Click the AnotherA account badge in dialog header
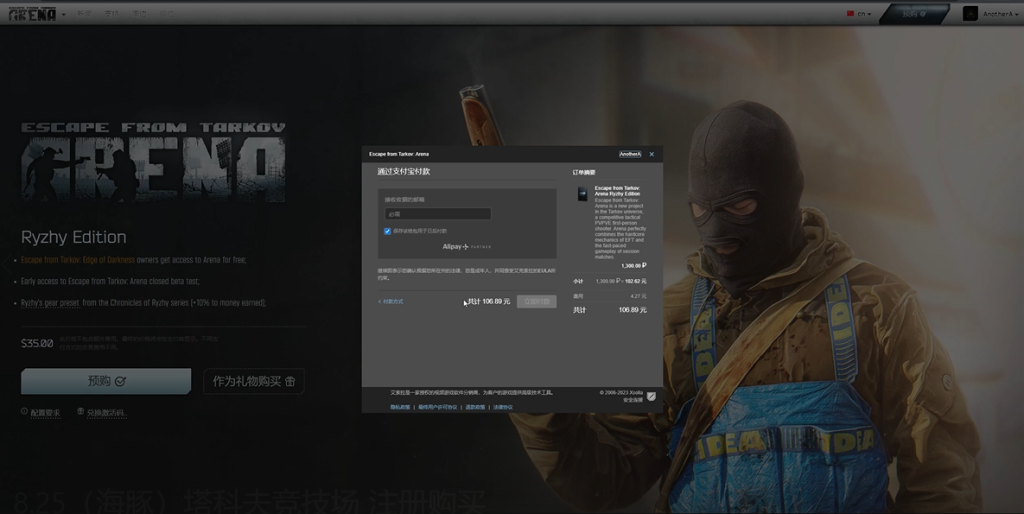Viewport: 1024px width, 514px height. [630, 154]
